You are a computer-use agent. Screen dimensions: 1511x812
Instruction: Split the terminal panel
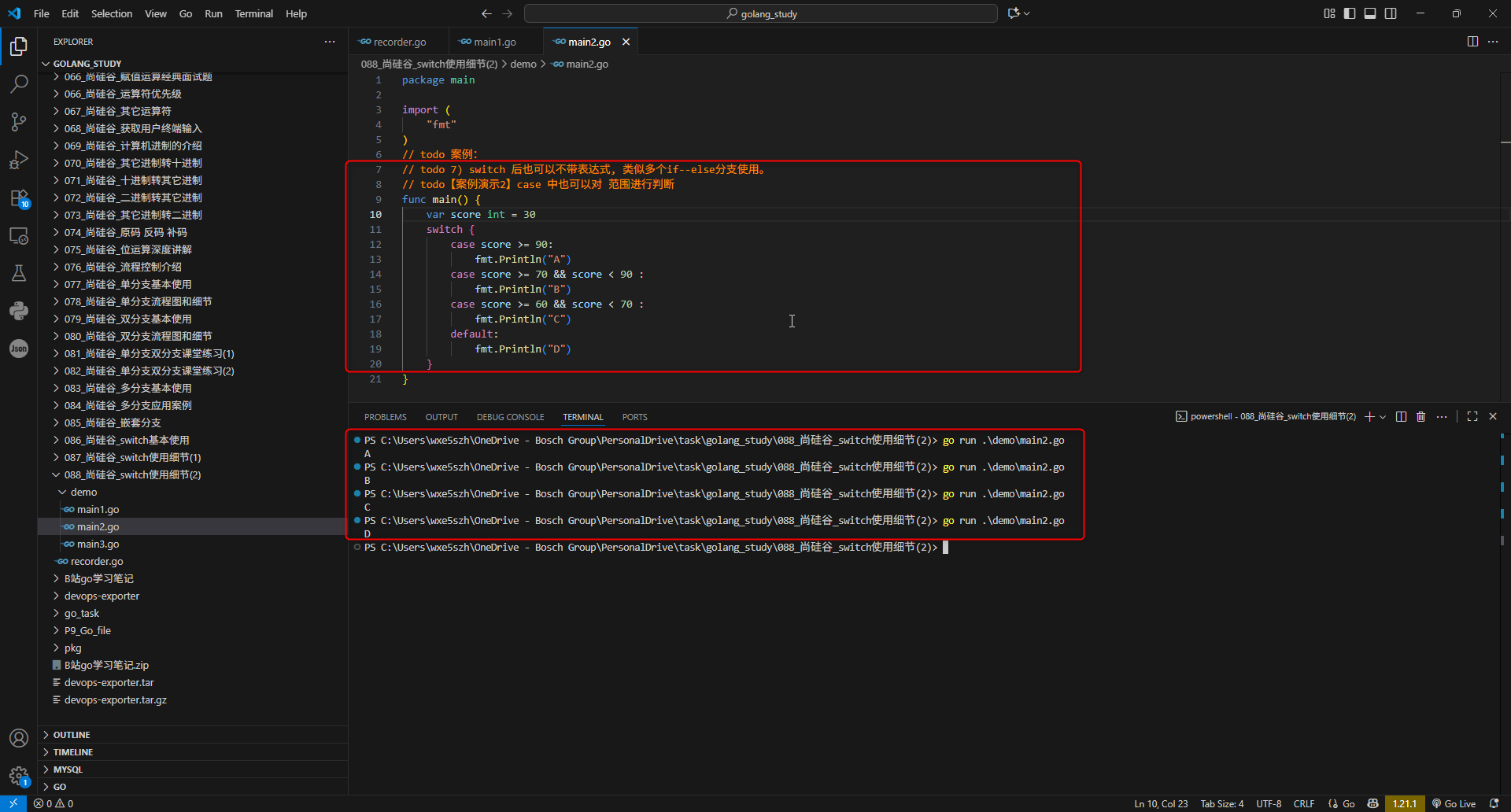pos(1401,416)
